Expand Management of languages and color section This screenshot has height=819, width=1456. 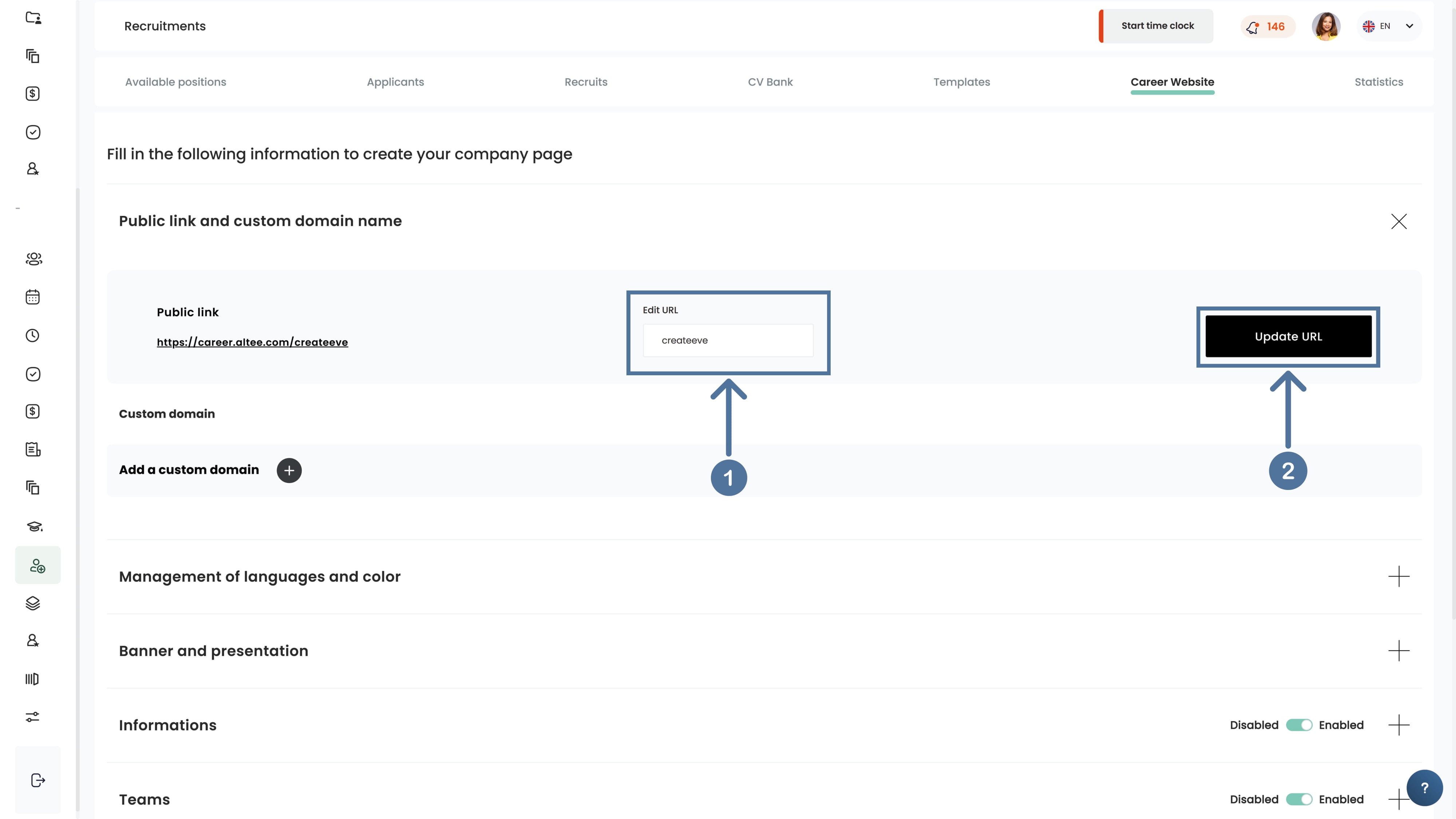pyautogui.click(x=1399, y=577)
